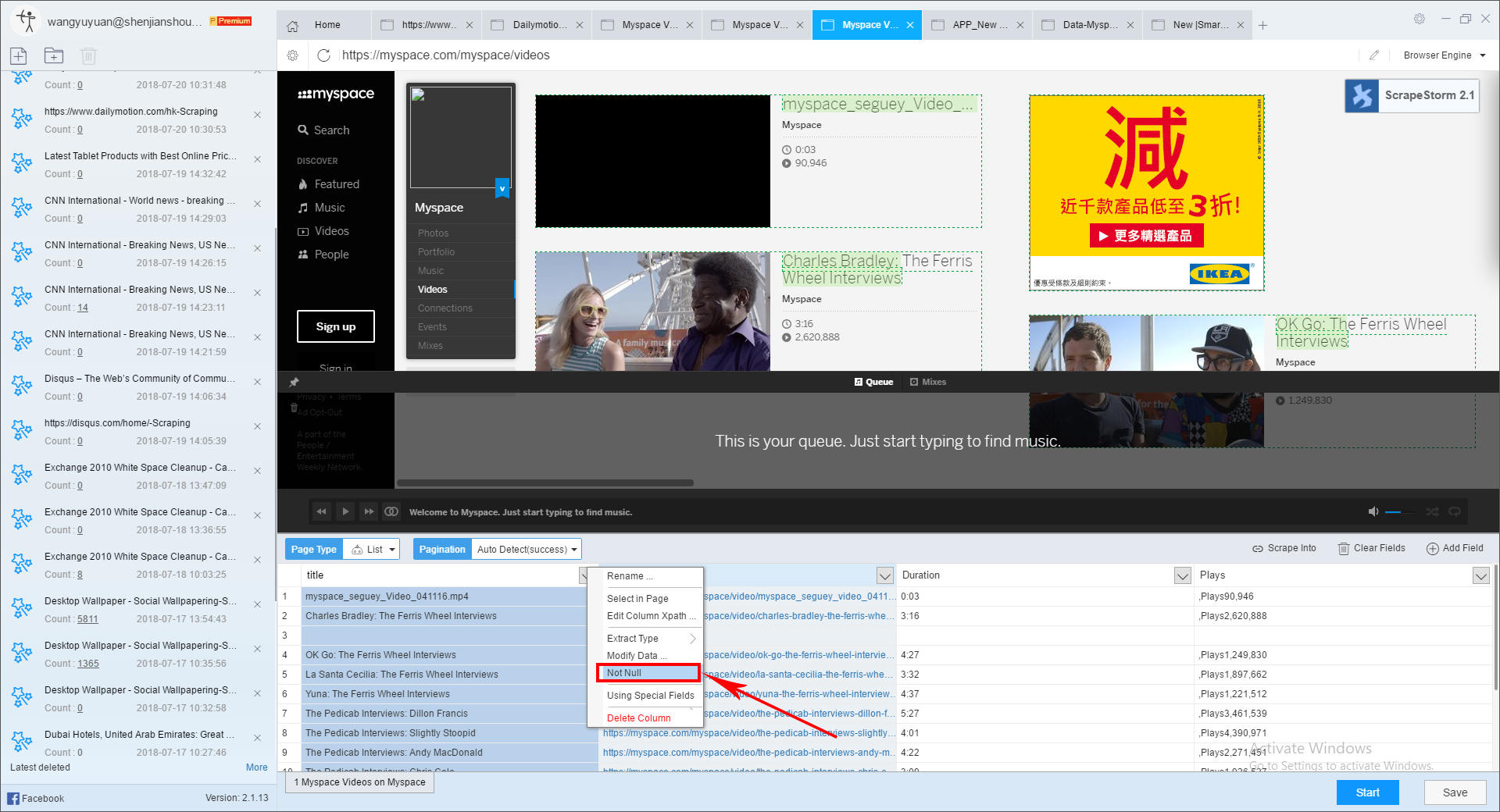Play music in the Myspace player
This screenshot has height=812, width=1500.
click(345, 511)
